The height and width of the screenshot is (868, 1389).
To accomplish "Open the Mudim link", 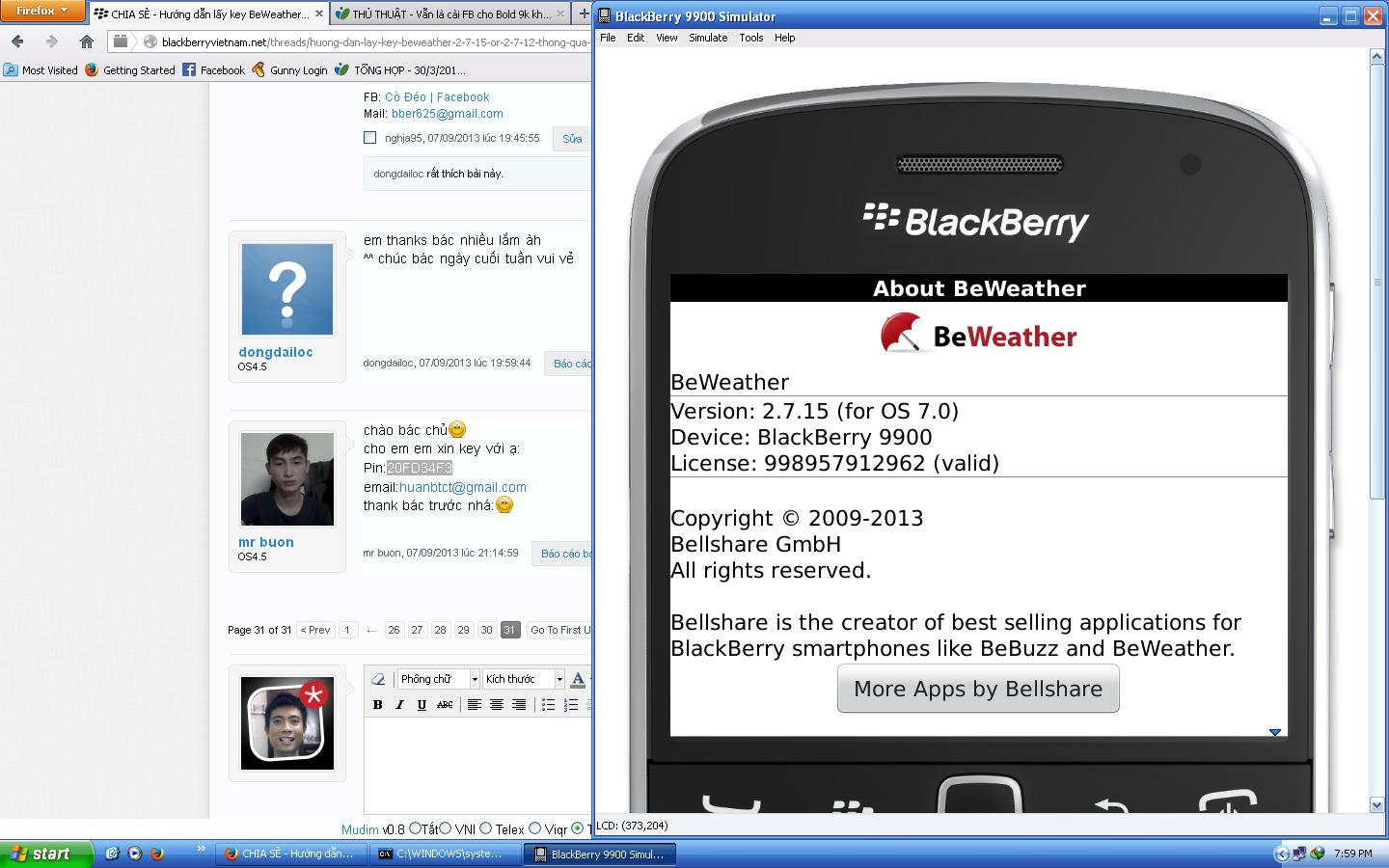I will coord(360,828).
